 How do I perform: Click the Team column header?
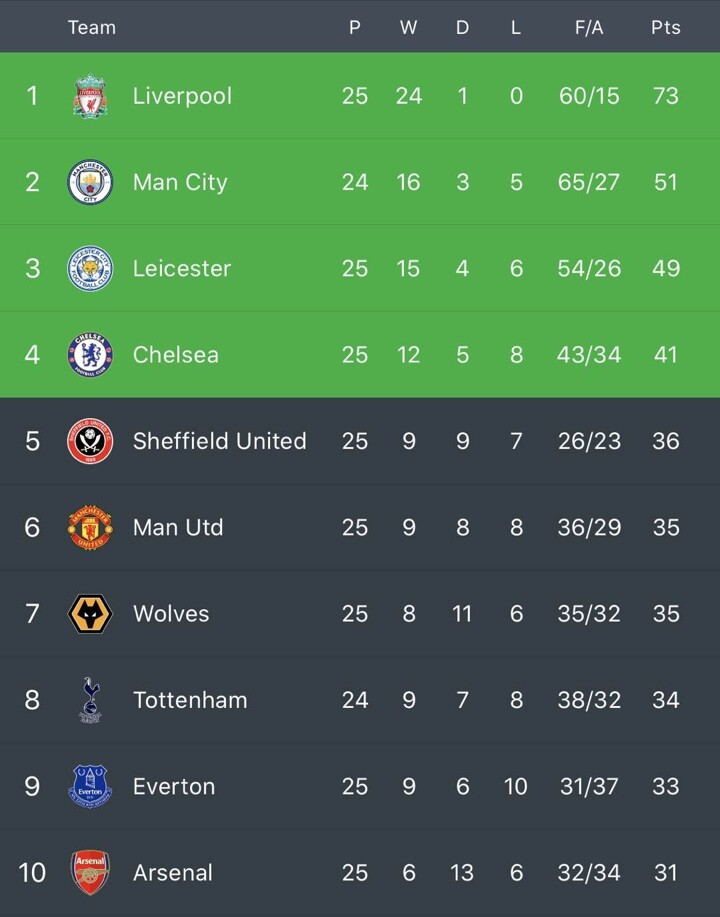91,28
